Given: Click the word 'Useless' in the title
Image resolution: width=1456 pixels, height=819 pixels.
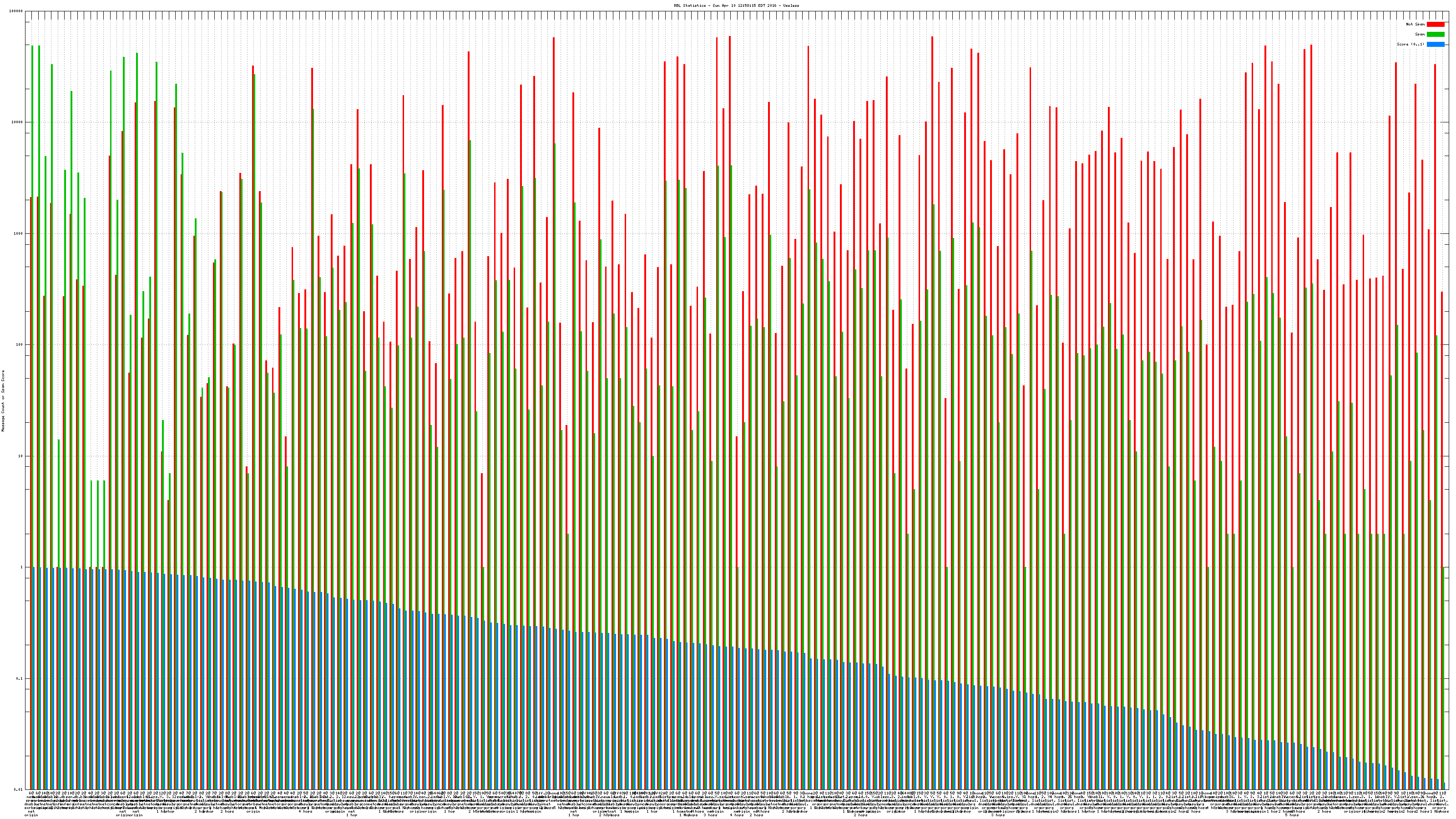Looking at the screenshot, I should point(791,5).
